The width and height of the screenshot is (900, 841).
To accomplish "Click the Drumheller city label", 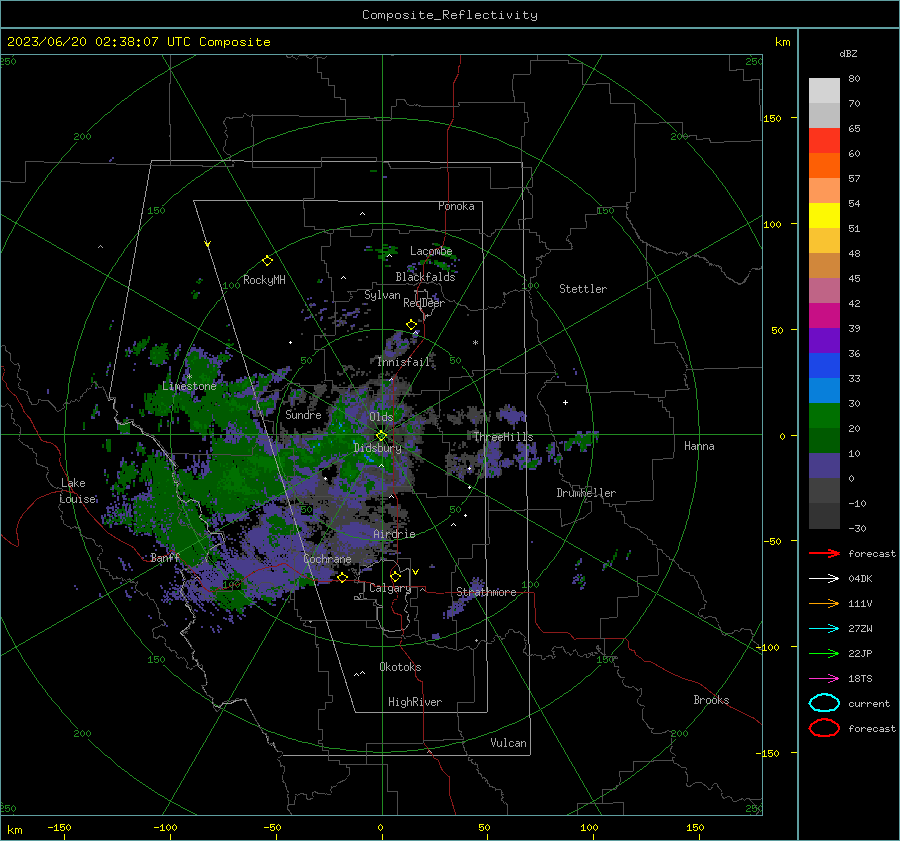I will click(x=586, y=493).
